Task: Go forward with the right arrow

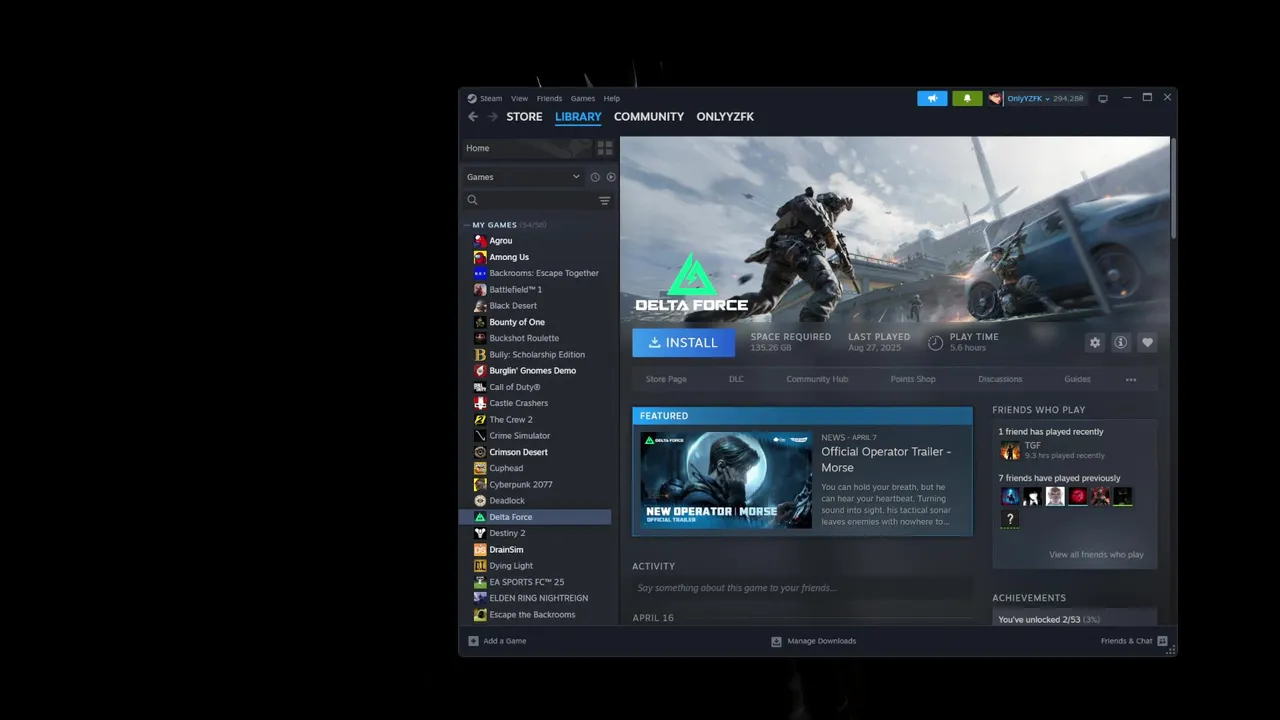Action: coord(493,117)
